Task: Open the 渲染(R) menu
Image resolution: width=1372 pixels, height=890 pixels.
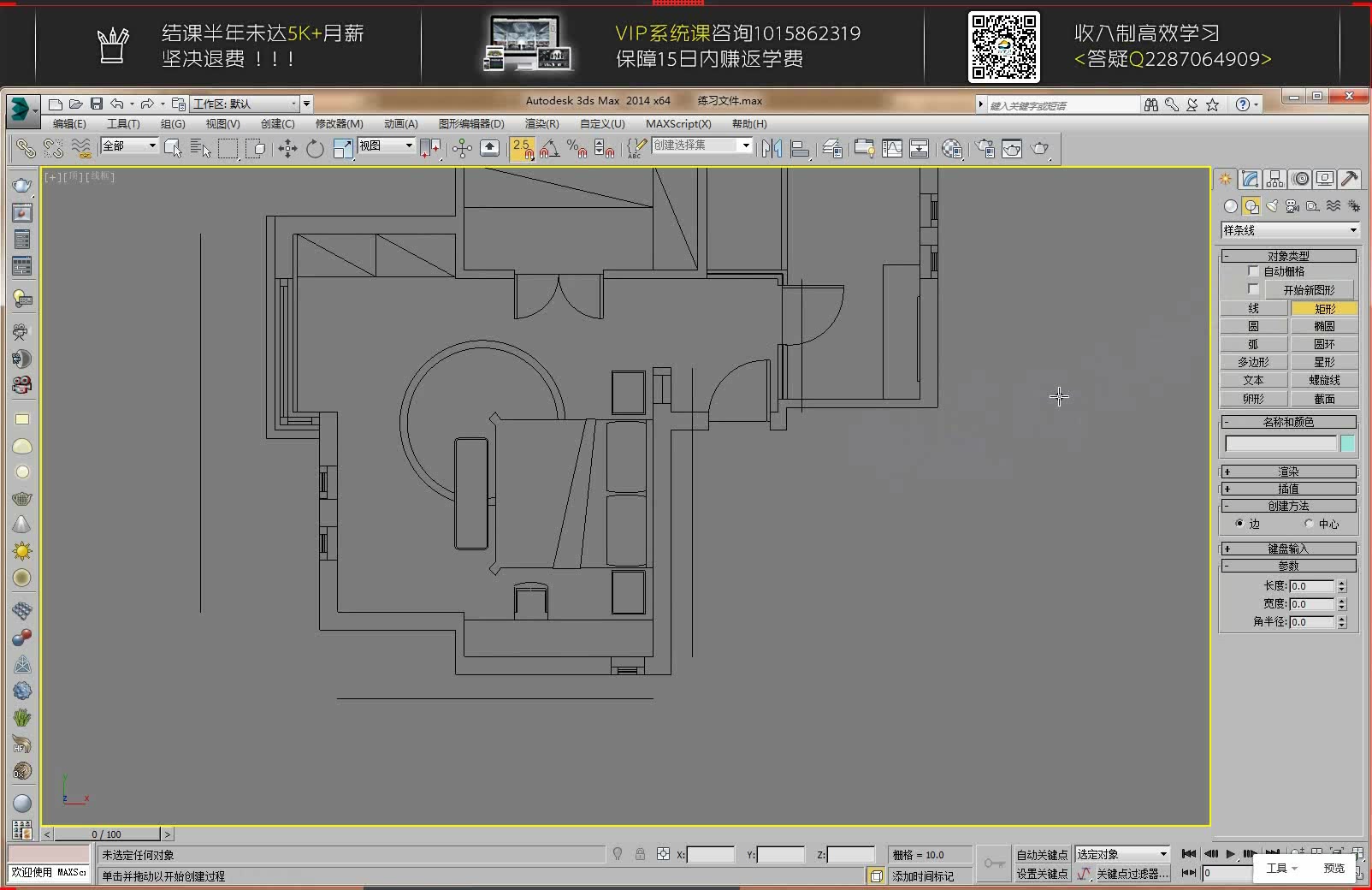Action: 541,123
